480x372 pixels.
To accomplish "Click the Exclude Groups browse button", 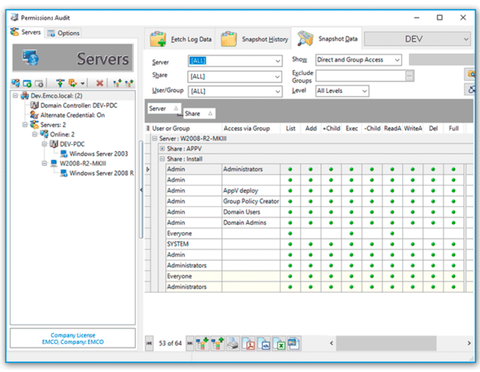I will (x=410, y=76).
